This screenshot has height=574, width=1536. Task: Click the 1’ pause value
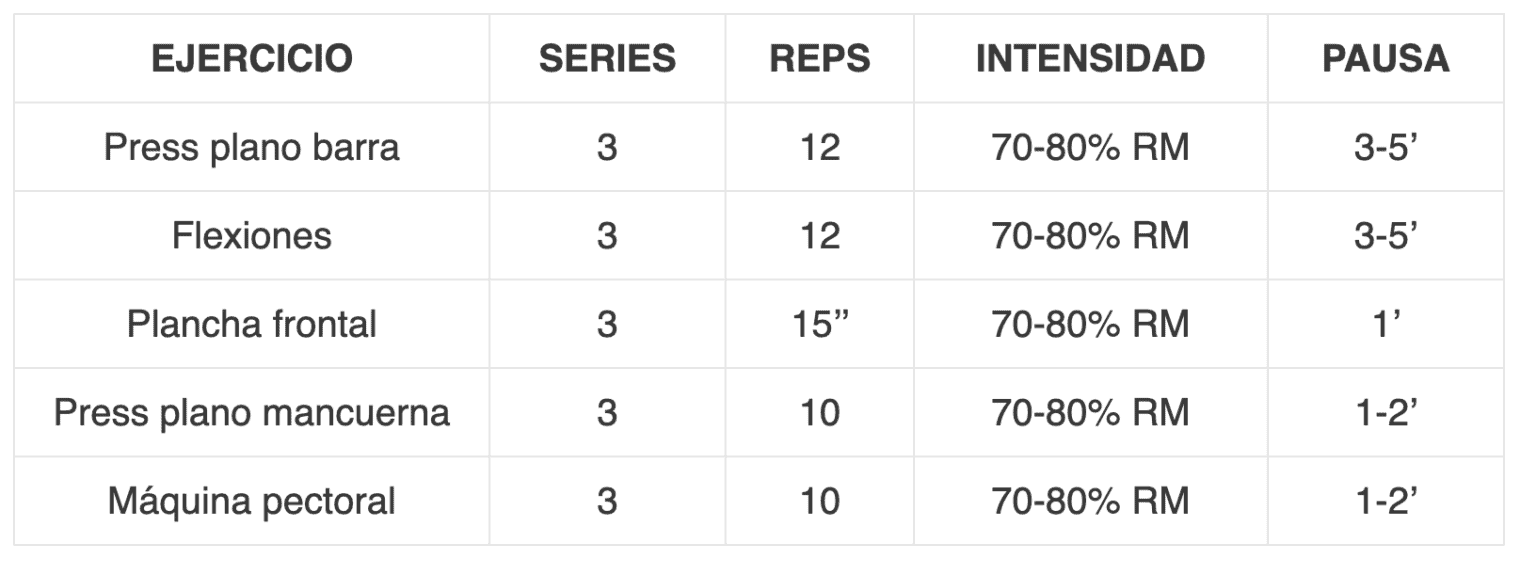(1385, 324)
